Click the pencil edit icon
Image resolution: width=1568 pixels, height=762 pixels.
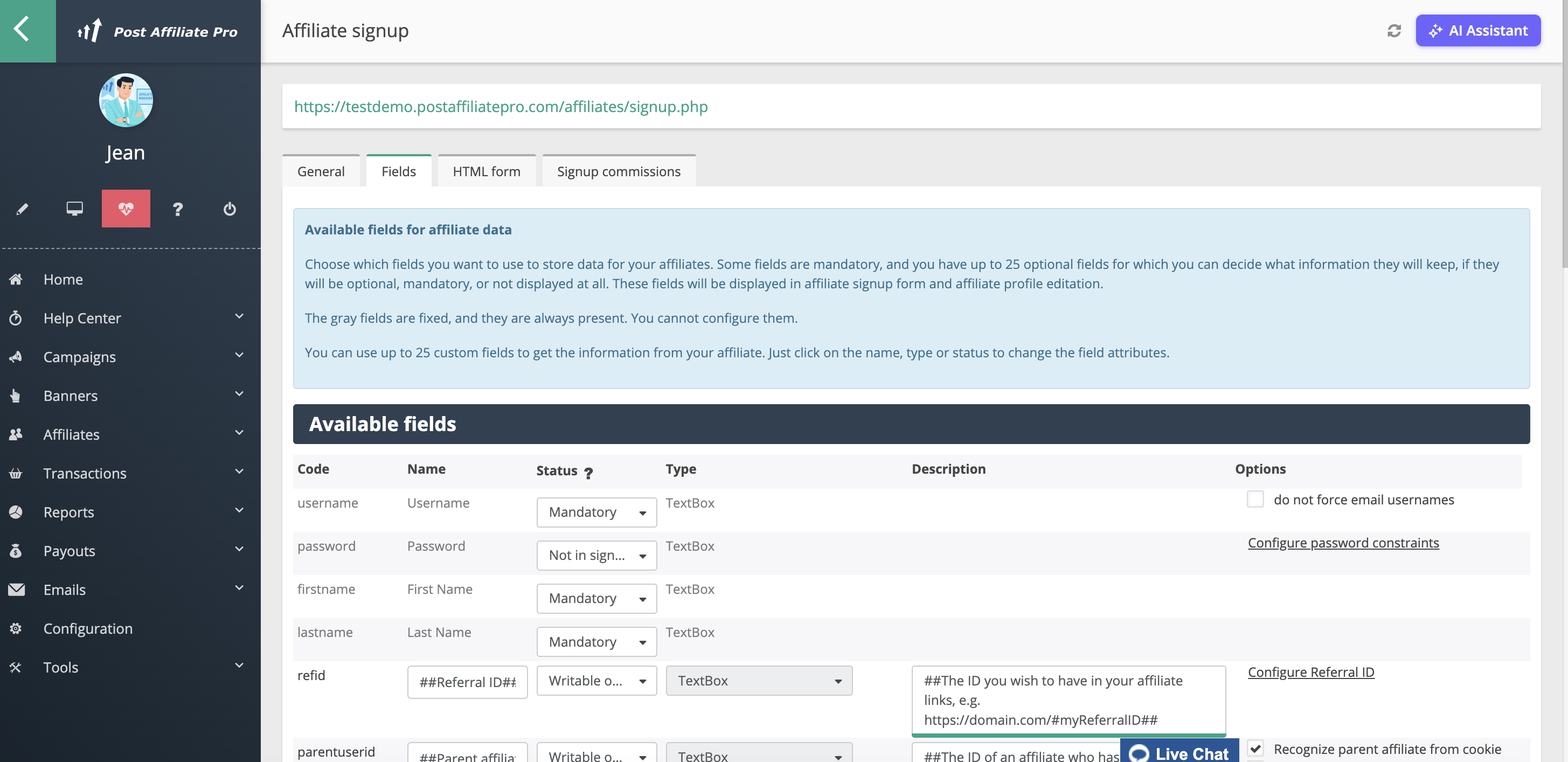(22, 209)
